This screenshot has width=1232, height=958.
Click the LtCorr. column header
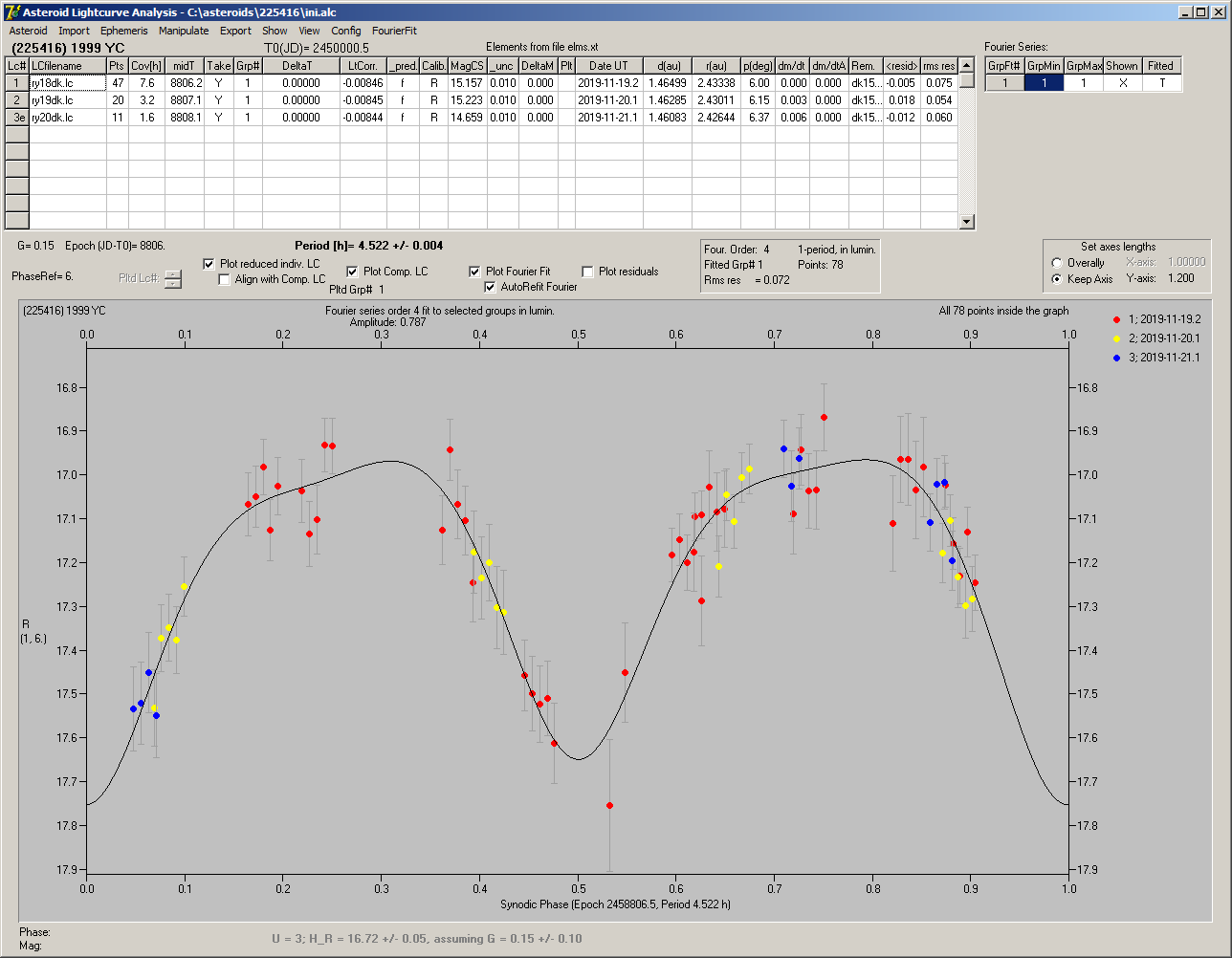pos(363,66)
